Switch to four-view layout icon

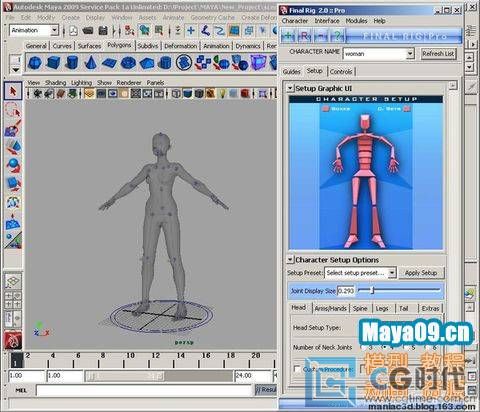tap(13, 300)
